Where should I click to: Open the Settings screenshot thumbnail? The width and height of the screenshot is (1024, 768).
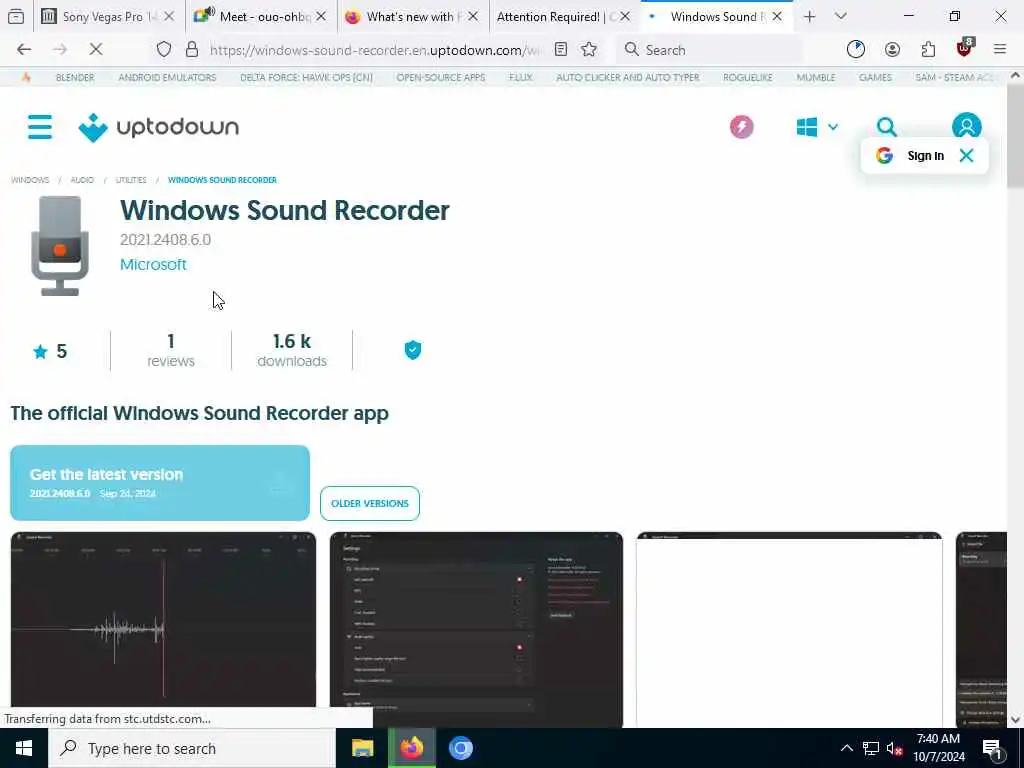tap(476, 629)
